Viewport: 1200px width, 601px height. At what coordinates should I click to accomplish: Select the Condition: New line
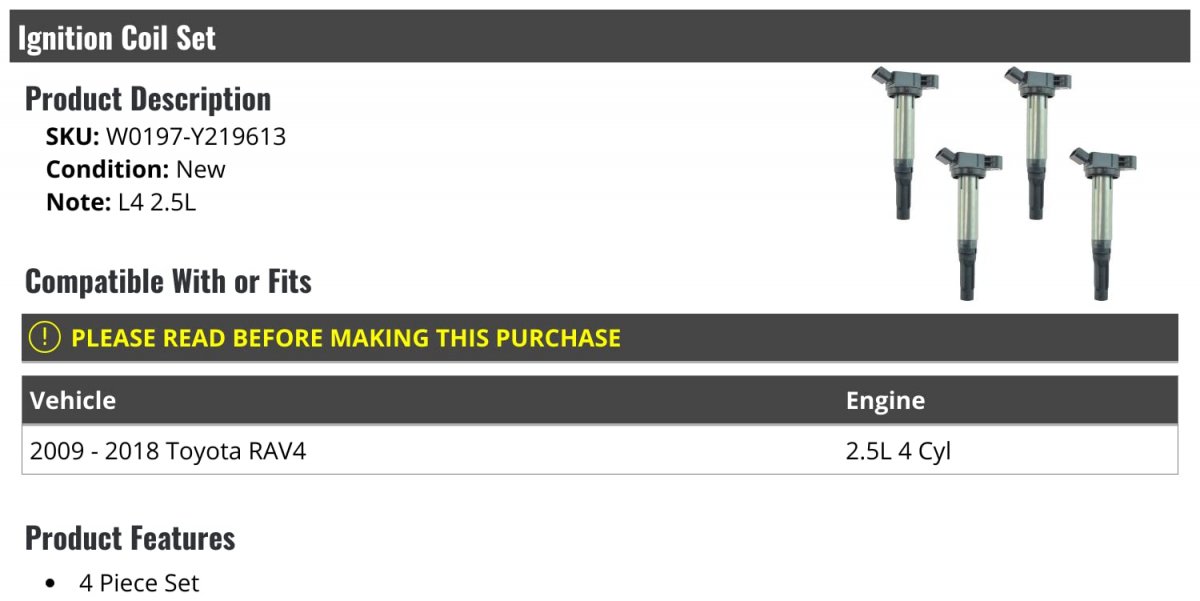[136, 169]
